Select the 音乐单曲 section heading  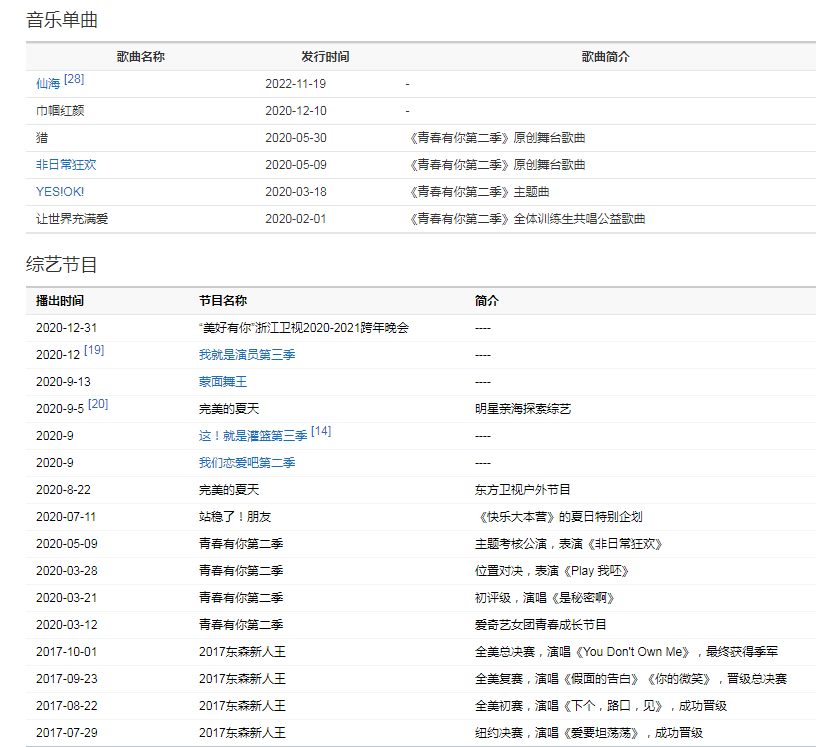pyautogui.click(x=62, y=20)
